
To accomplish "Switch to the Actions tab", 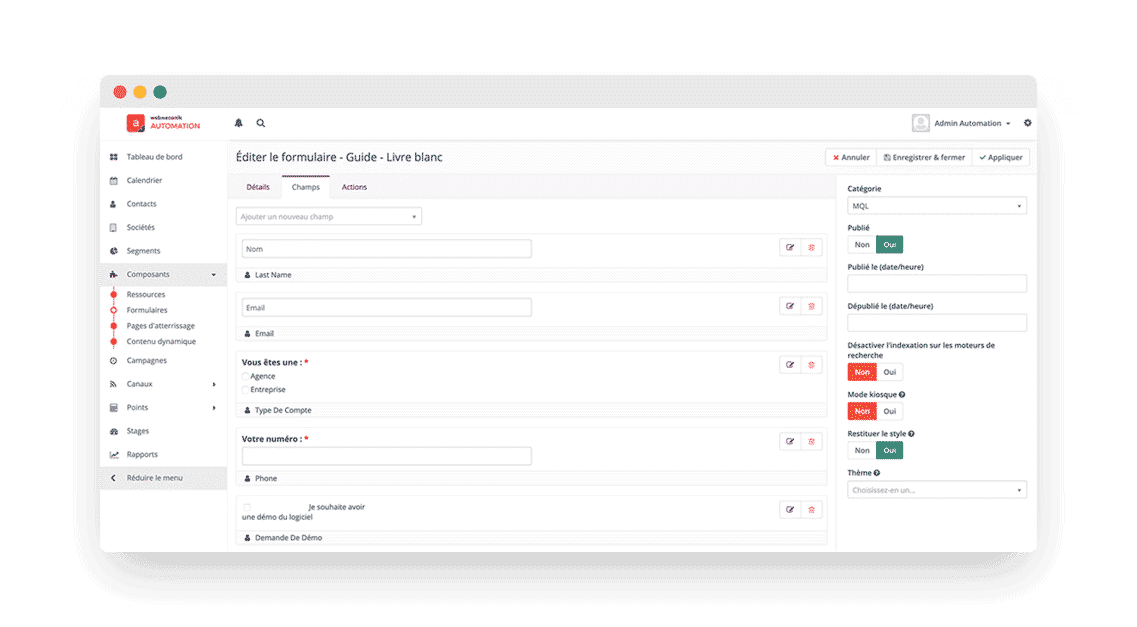I will pyautogui.click(x=354, y=187).
